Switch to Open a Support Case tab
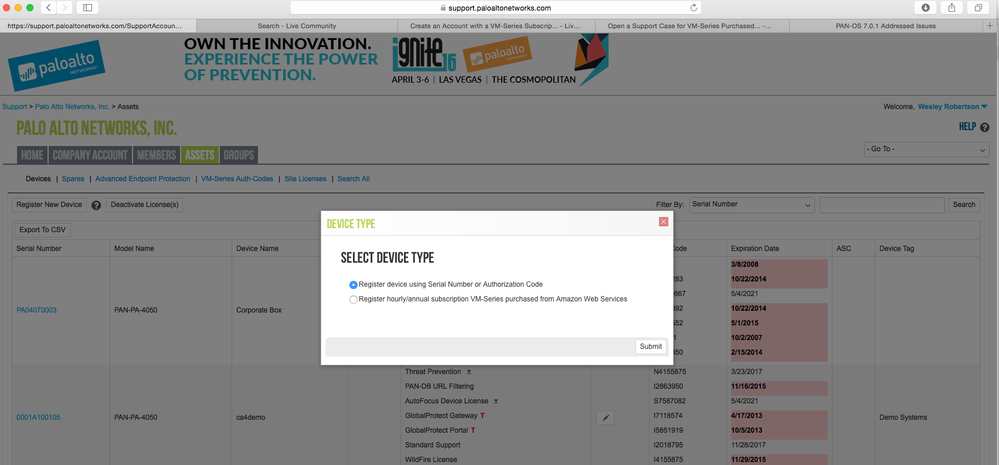Image resolution: width=999 pixels, height=465 pixels. click(691, 26)
